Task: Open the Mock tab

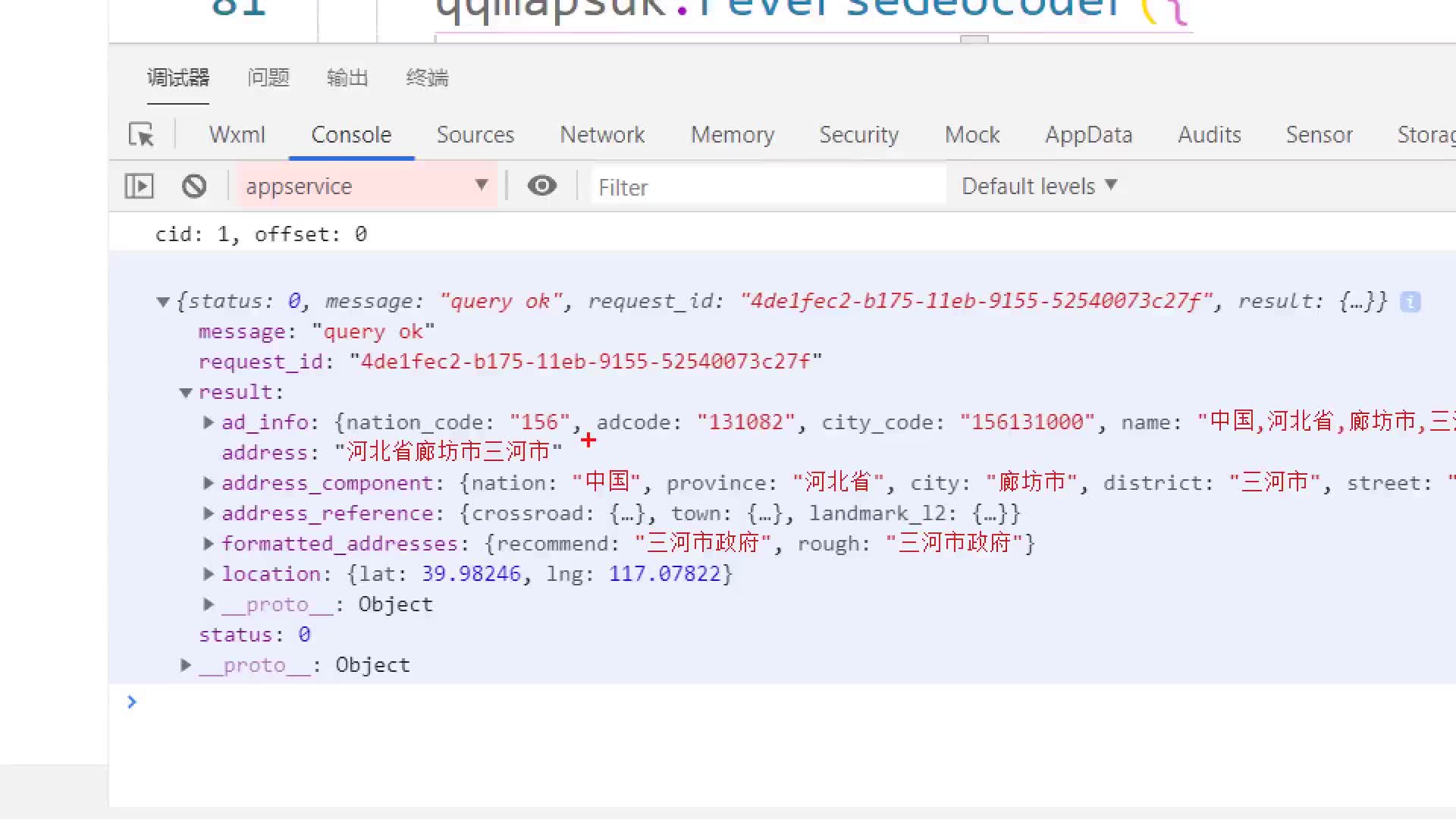Action: (x=972, y=135)
